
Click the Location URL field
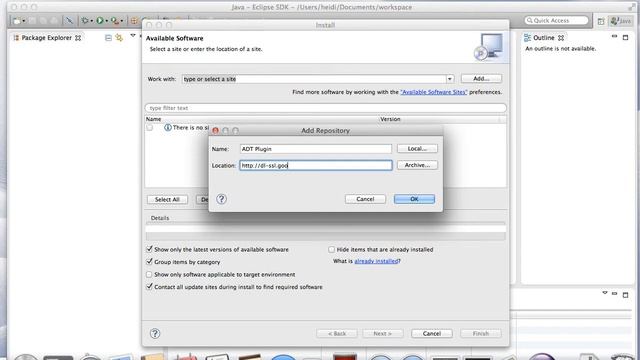pyautogui.click(x=316, y=165)
